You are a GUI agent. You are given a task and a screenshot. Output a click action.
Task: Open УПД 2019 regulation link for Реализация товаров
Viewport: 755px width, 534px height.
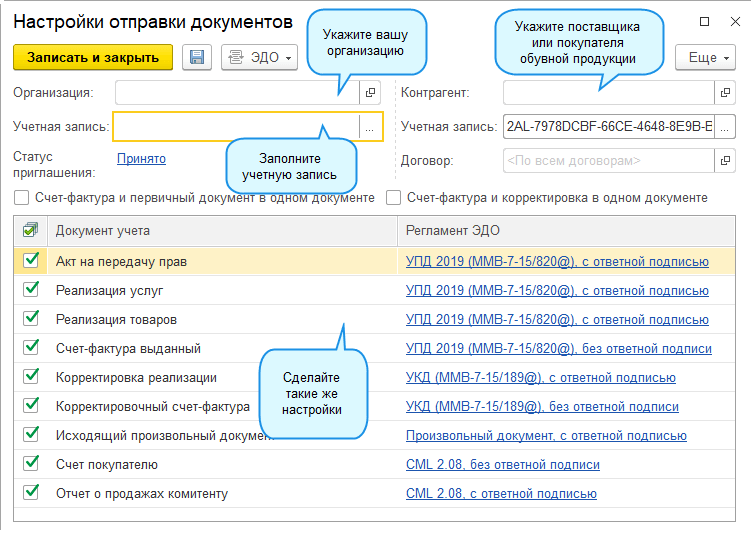pos(556,320)
